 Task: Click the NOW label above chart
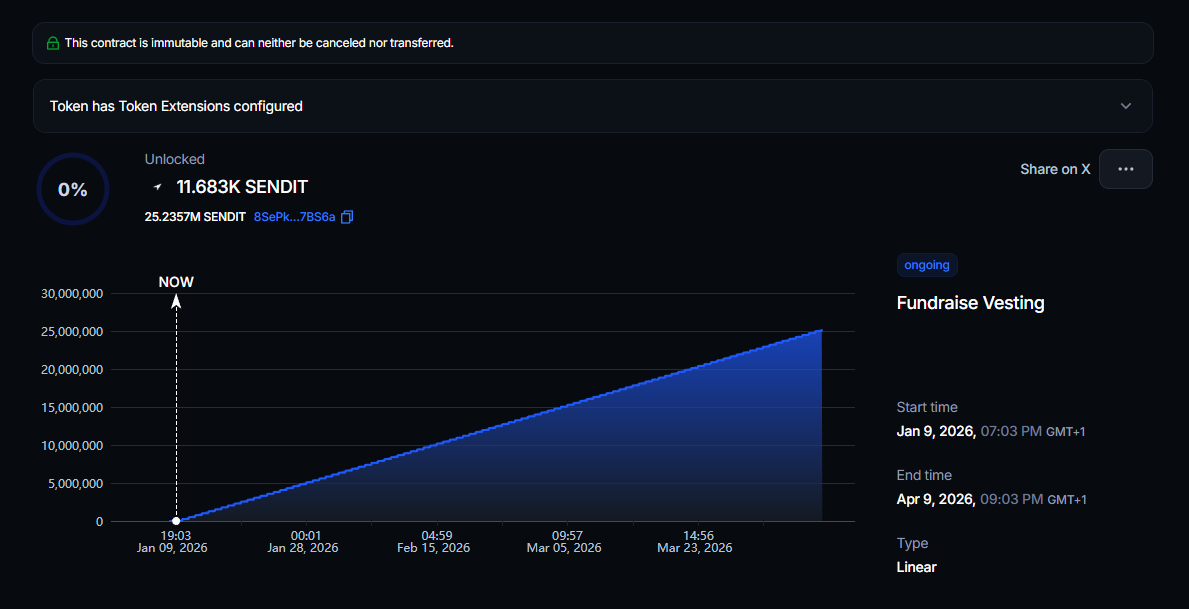[x=176, y=282]
